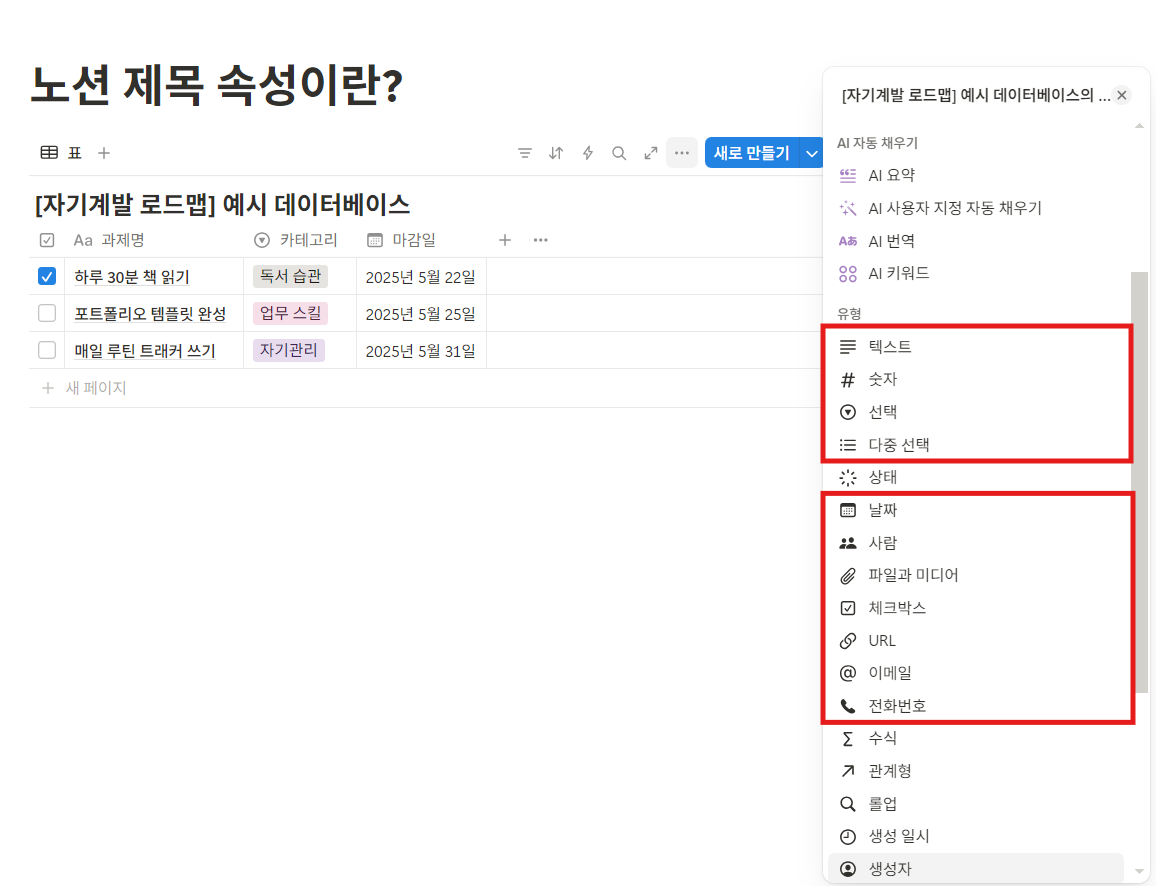The image size is (1156, 886).
Task: Uncheck the 하루 30분 책 읽기 checkbox
Action: point(46,276)
